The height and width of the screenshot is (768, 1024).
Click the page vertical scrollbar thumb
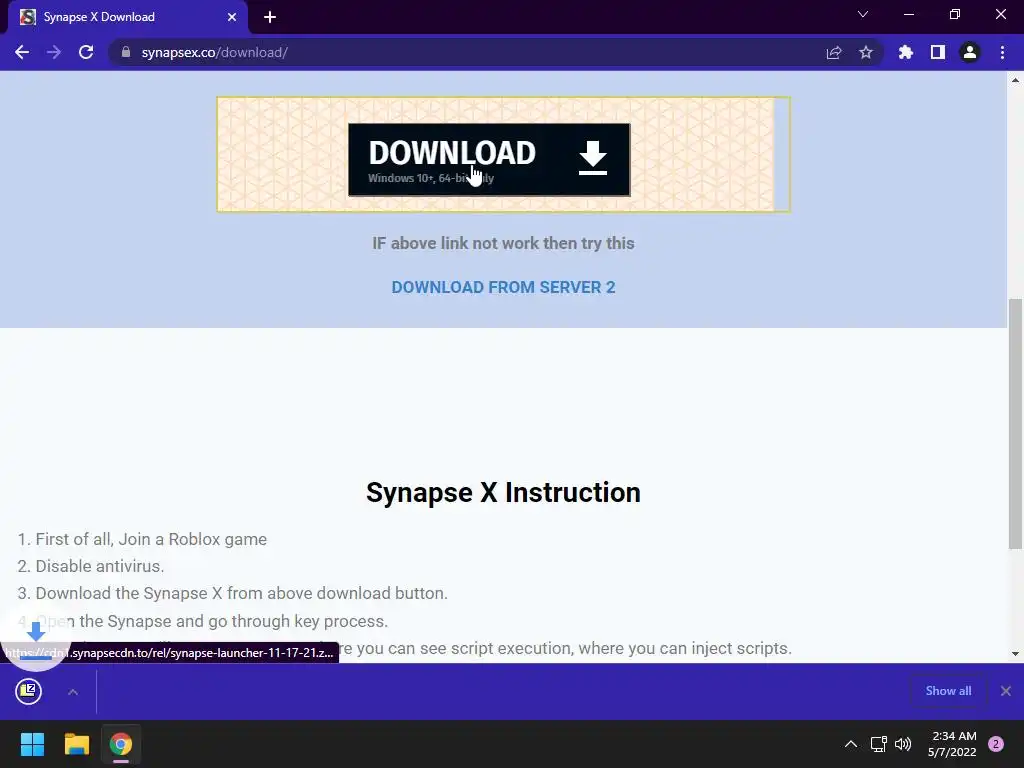[1016, 423]
